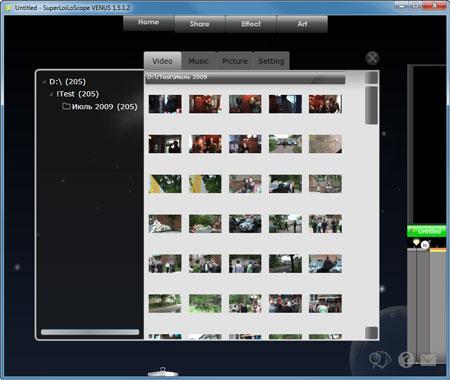Screen dimensions: 450x380
Task: Click the clip handle at the bottom center
Action: pos(163,372)
